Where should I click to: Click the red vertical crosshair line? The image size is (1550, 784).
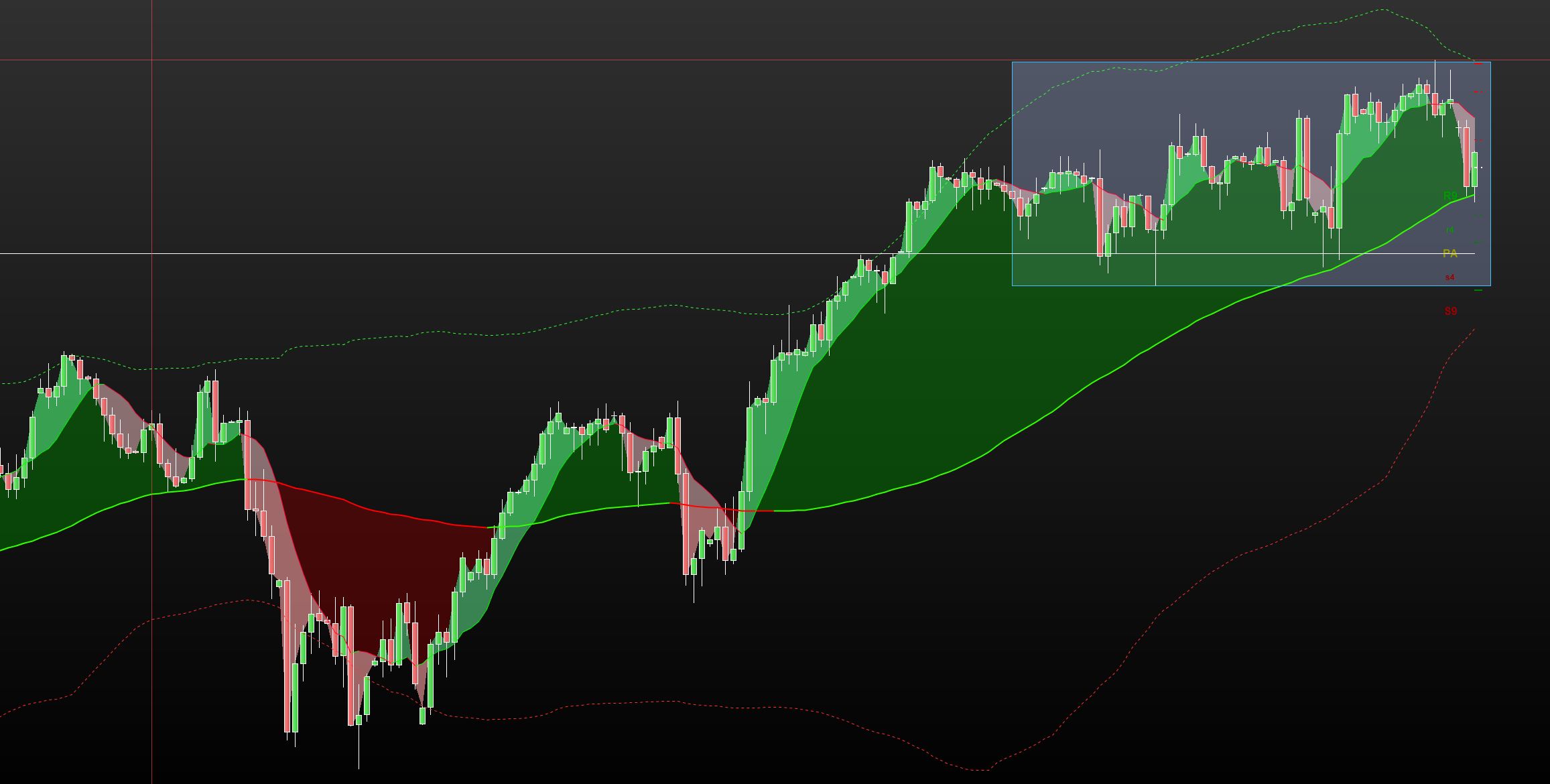152,201
